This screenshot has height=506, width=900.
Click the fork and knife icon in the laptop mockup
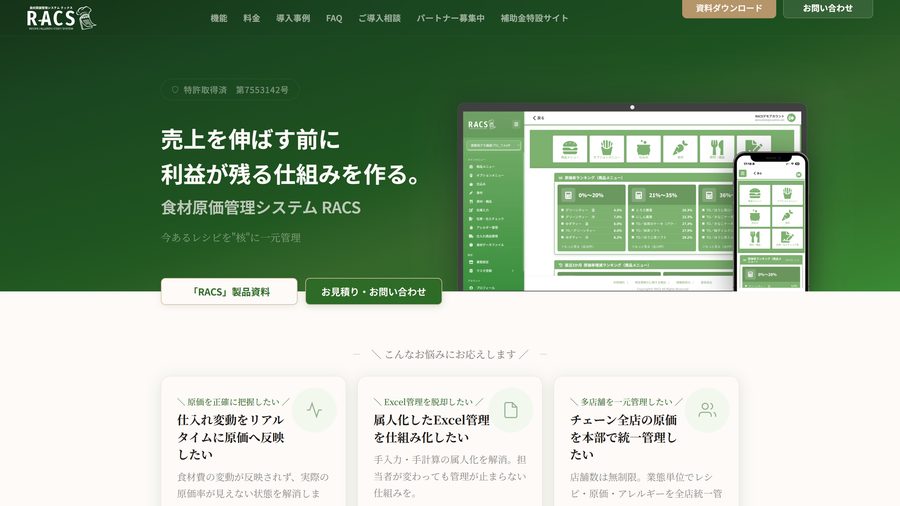pos(717,149)
